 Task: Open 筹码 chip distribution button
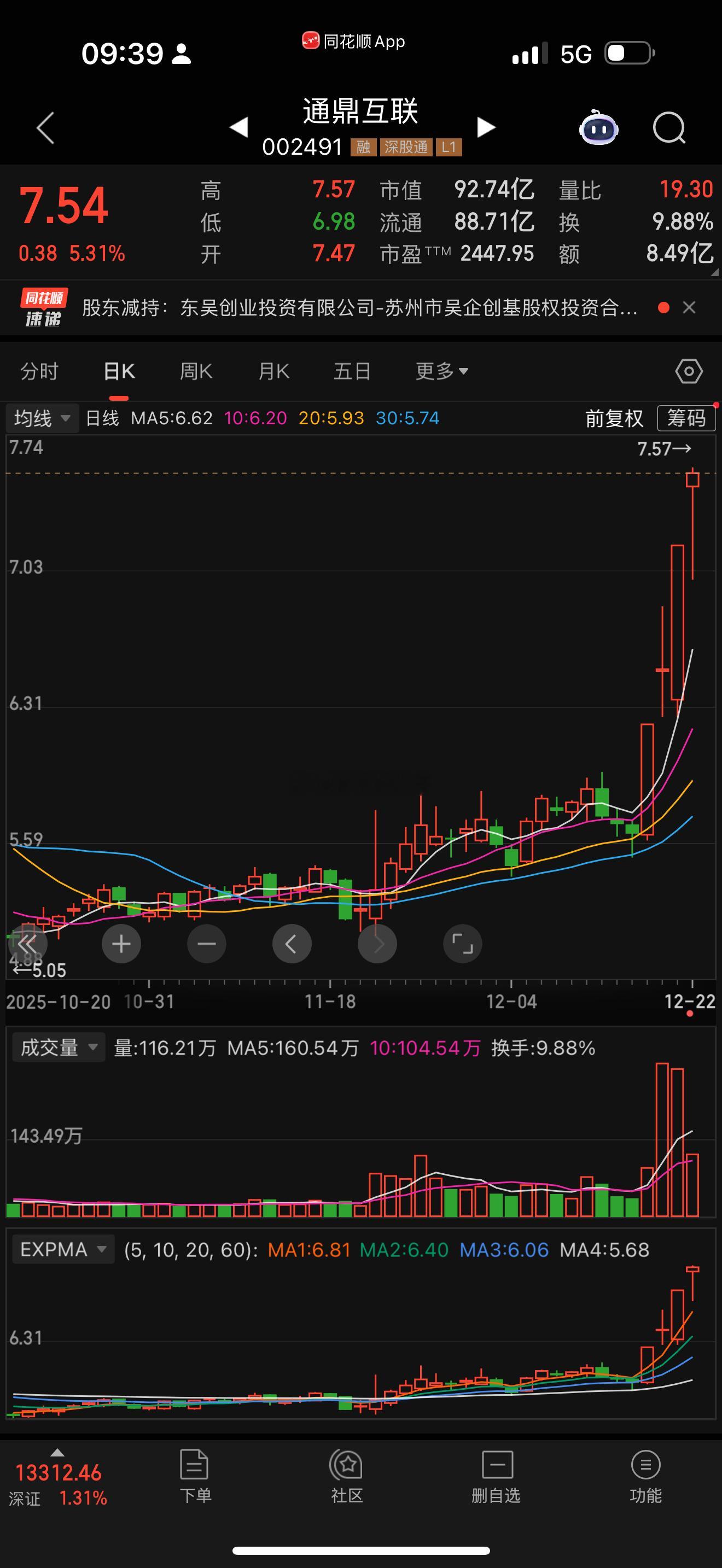pos(686,418)
